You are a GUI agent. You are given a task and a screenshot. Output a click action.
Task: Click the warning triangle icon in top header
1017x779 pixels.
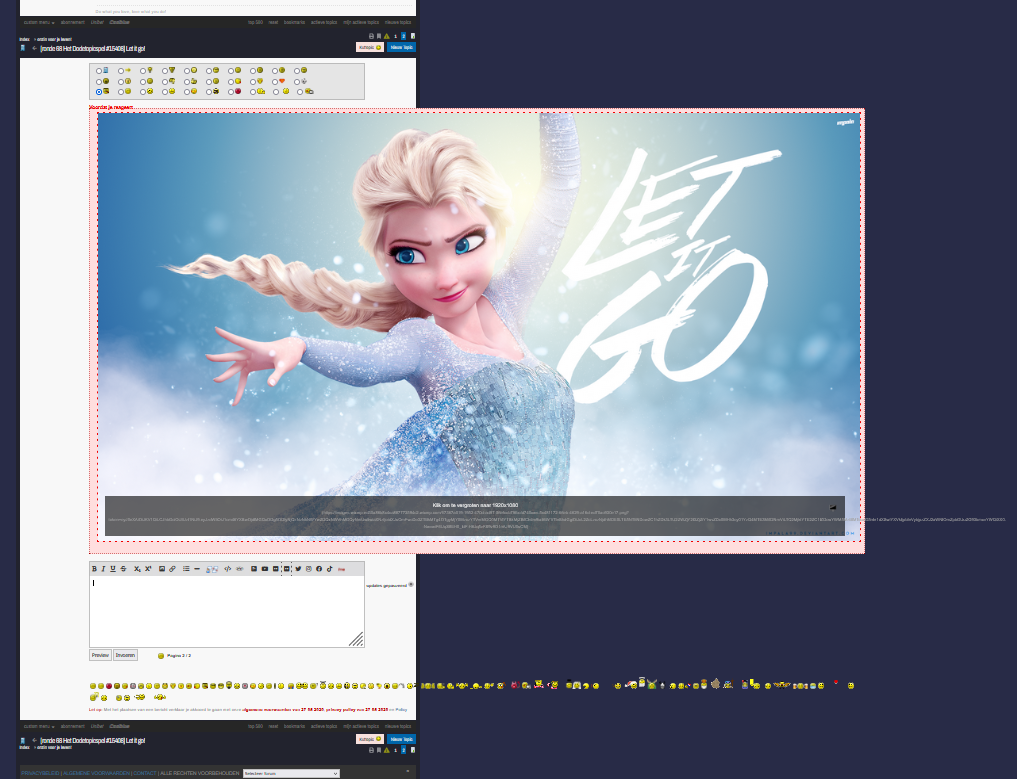(387, 36)
